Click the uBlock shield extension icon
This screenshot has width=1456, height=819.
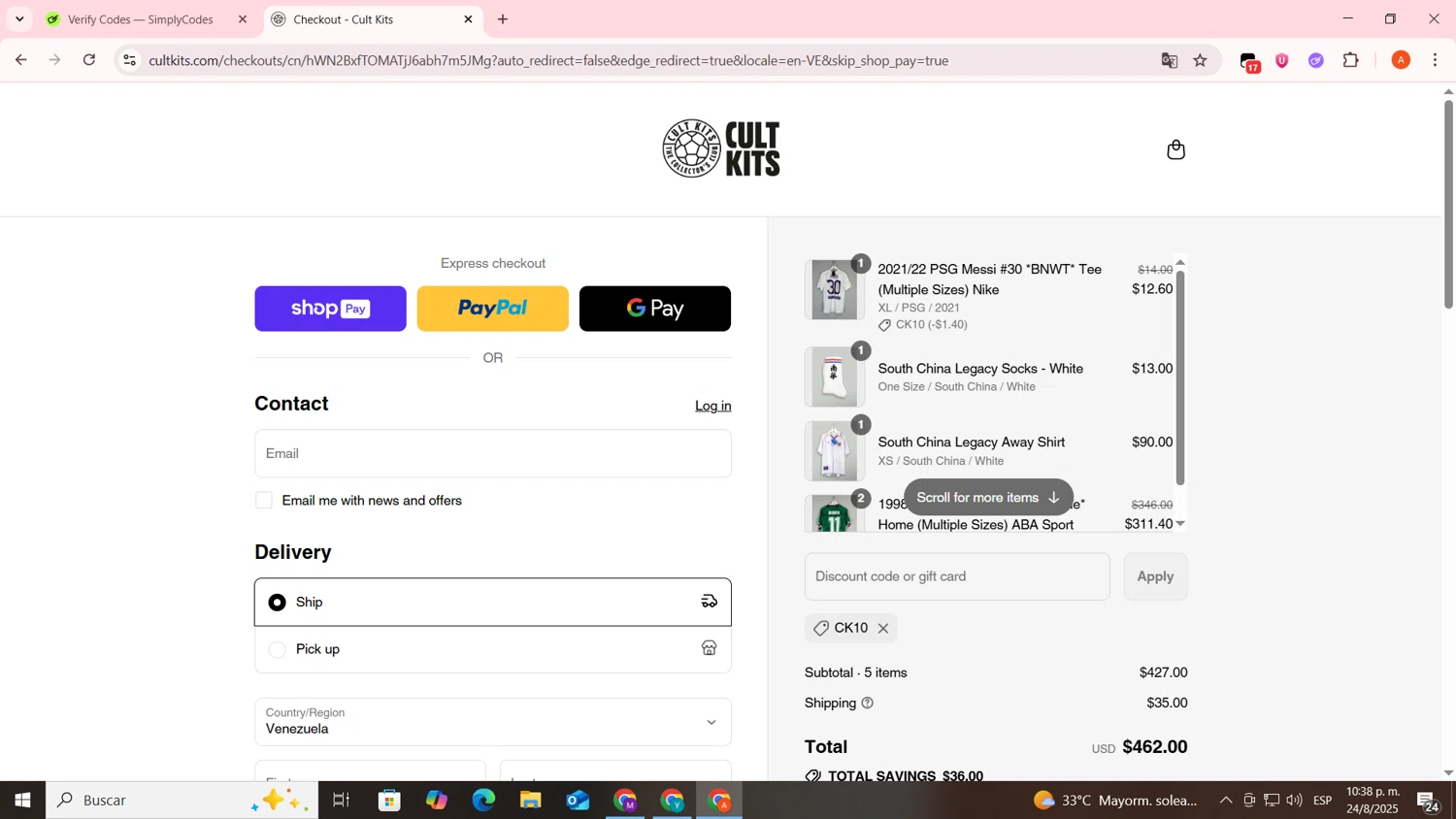click(1282, 60)
